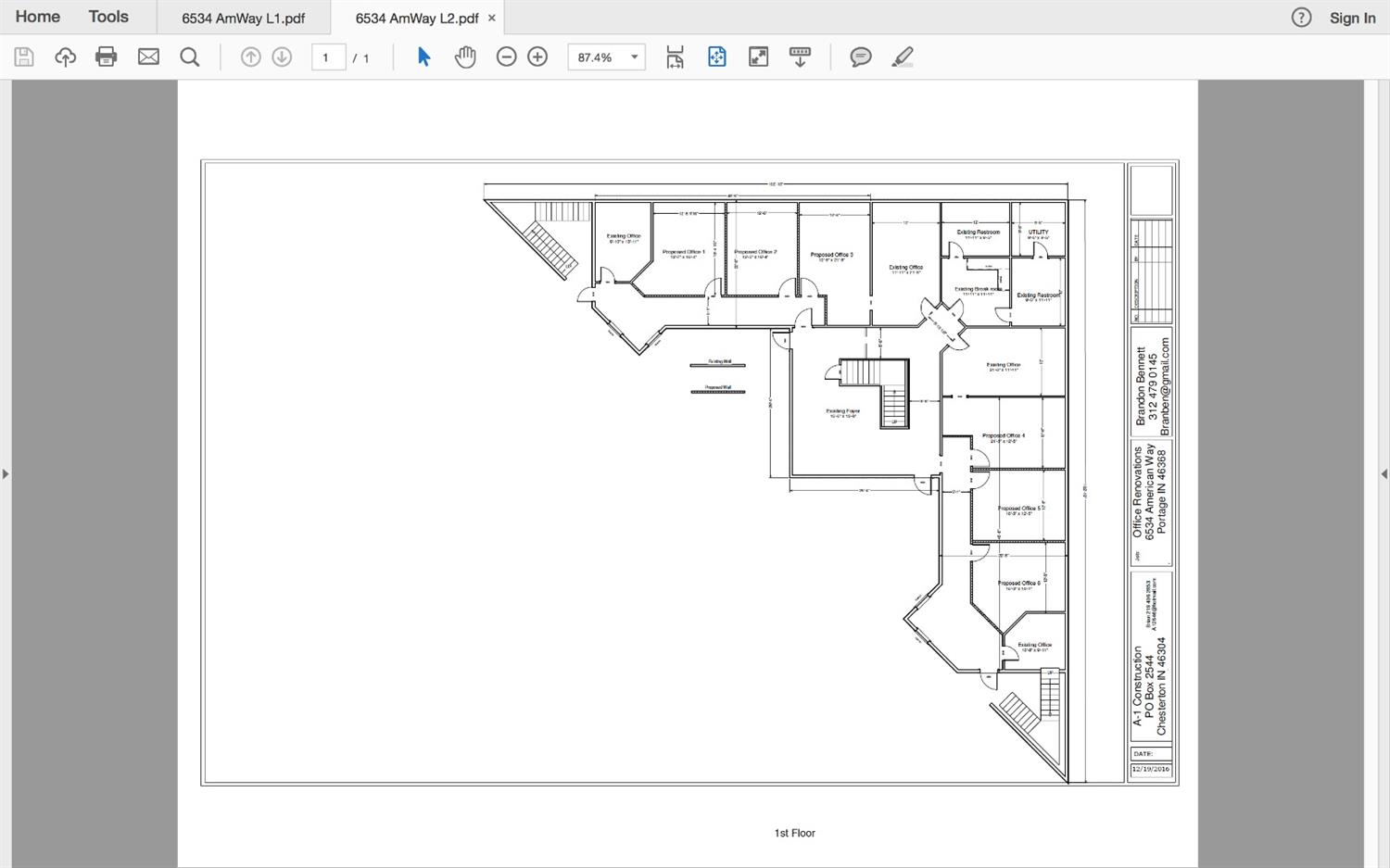Switch to 6534 AmWay L1.pdf tab
This screenshot has height=868, width=1390.
point(243,19)
